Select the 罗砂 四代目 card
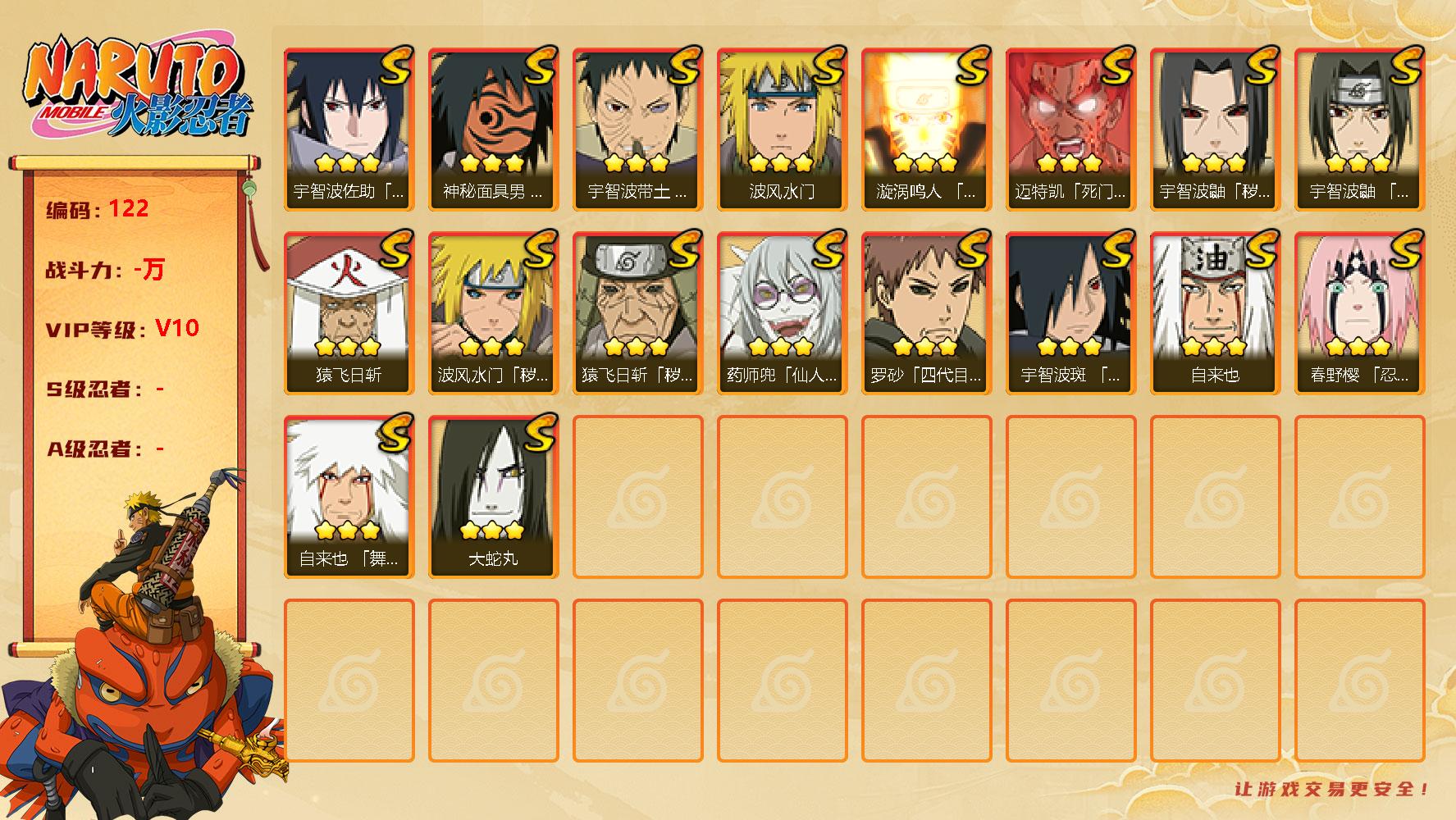Screen dimensions: 1456x820 tap(926, 313)
